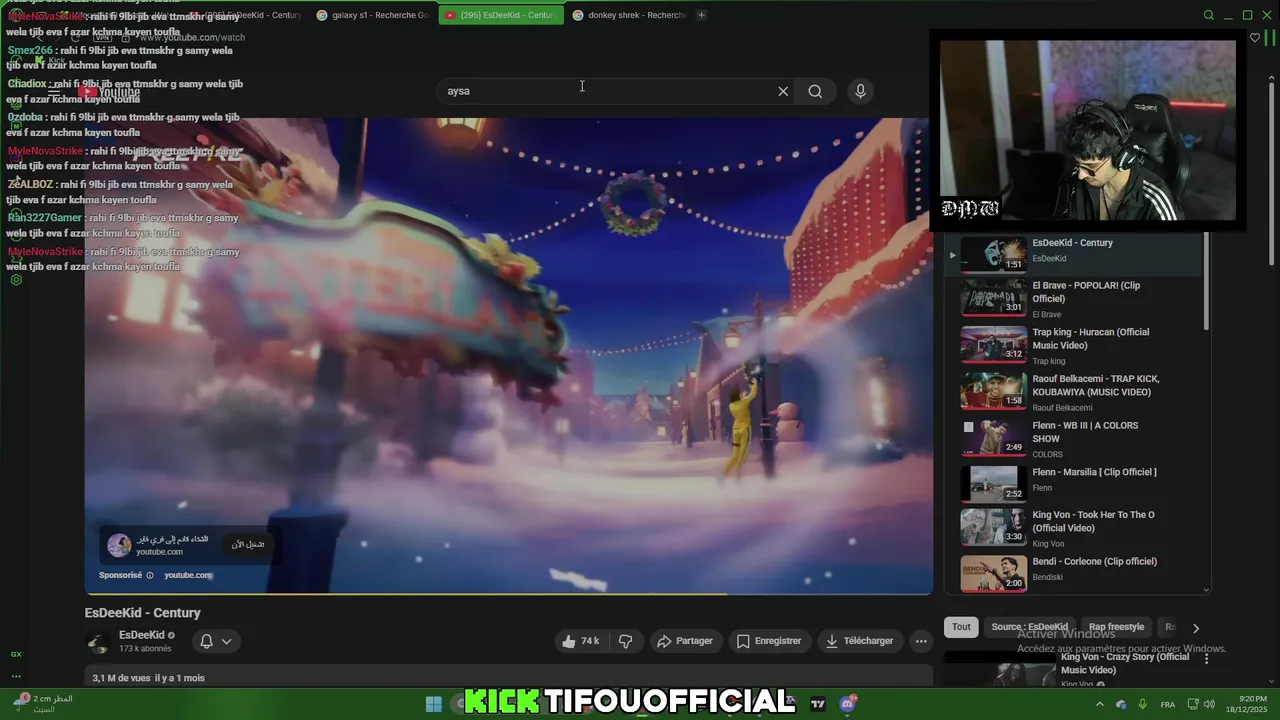Open options for King Von - Crazy Story

[x=1206, y=659]
